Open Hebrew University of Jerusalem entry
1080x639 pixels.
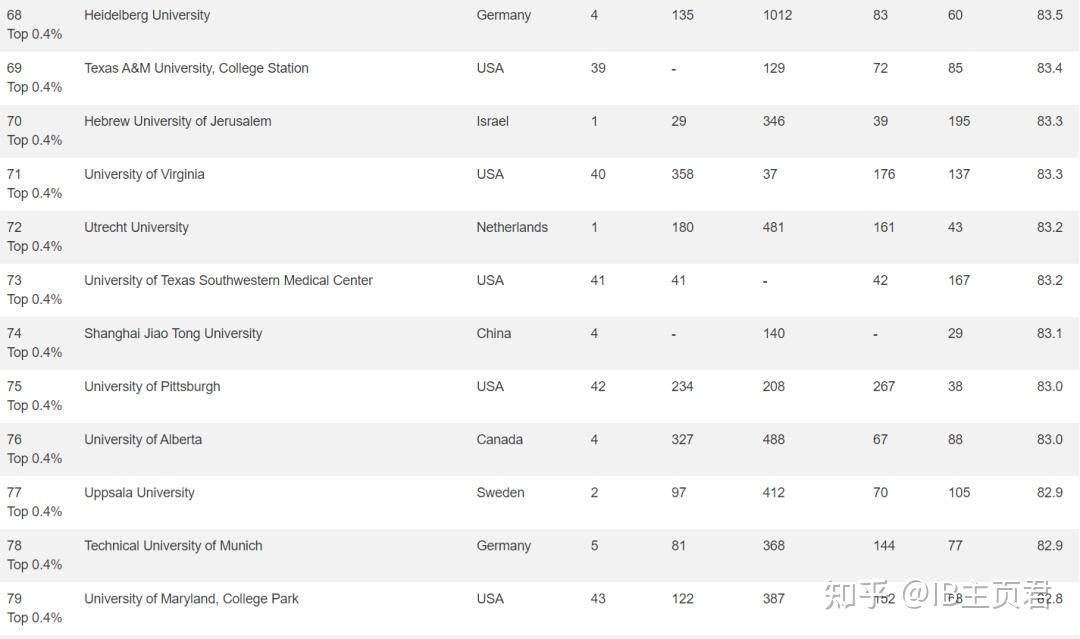(x=178, y=121)
